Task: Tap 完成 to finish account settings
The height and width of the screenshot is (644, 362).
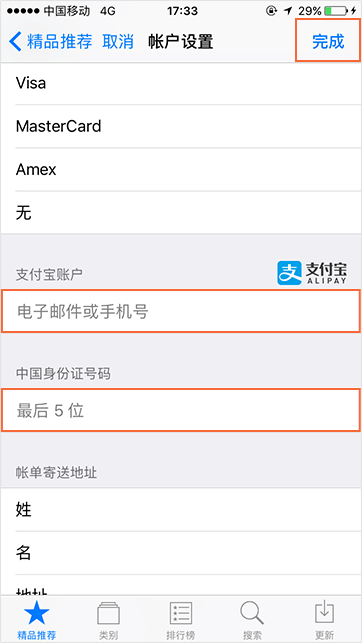Action: pyautogui.click(x=328, y=42)
